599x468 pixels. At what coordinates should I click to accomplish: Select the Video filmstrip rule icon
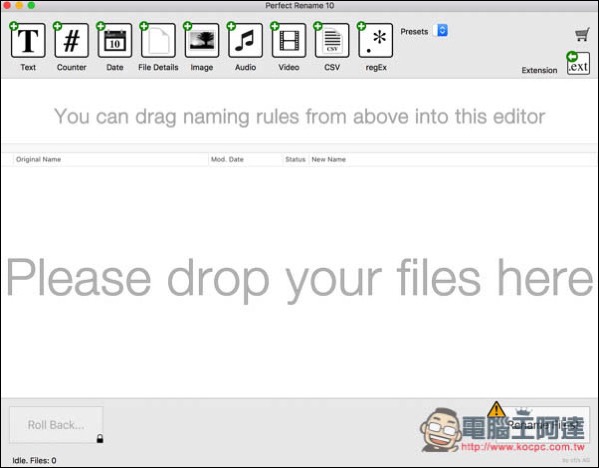click(x=289, y=40)
